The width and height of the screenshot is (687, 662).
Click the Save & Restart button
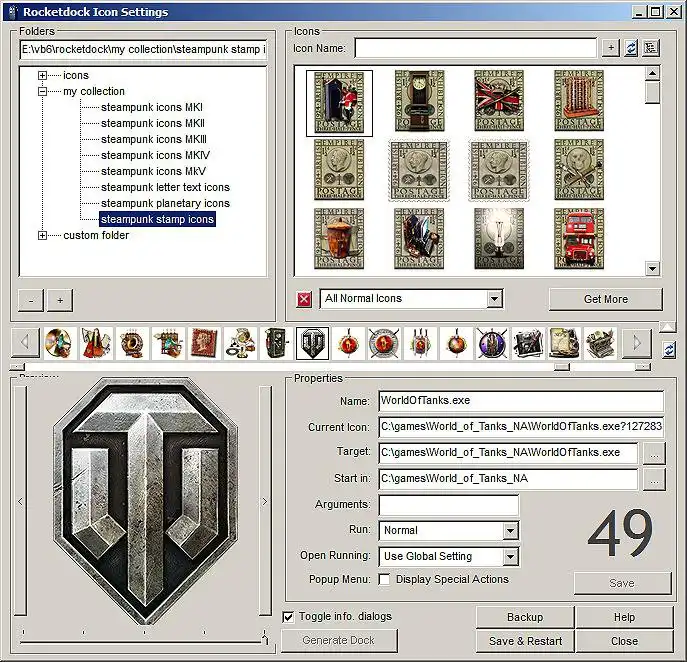click(x=525, y=641)
